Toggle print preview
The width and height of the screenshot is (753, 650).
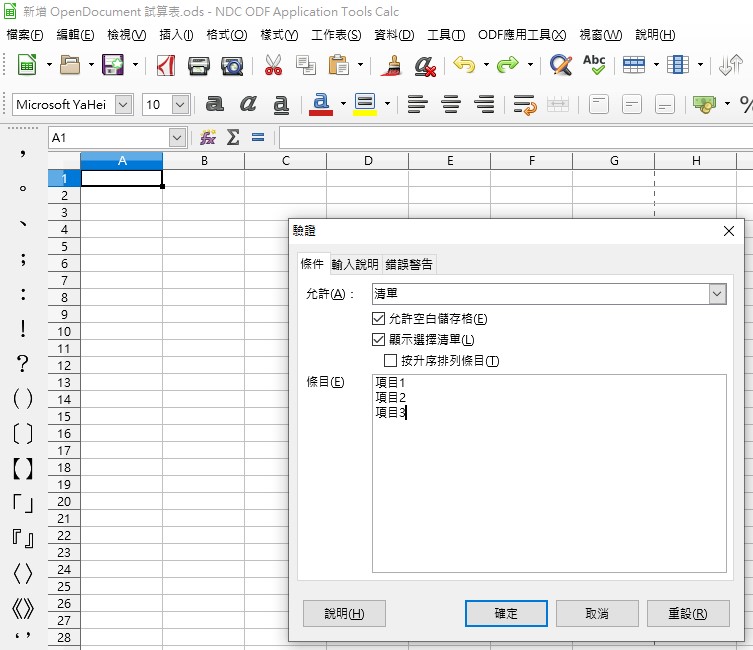coord(232,66)
